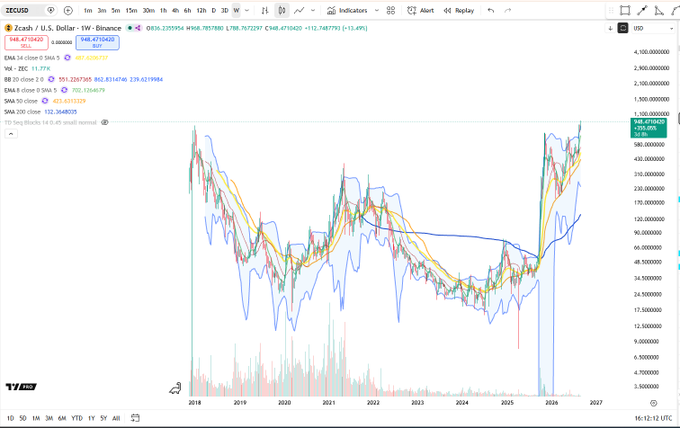This screenshot has width=680, height=428.
Task: Open the indicator templates grid icon
Action: 391,10
